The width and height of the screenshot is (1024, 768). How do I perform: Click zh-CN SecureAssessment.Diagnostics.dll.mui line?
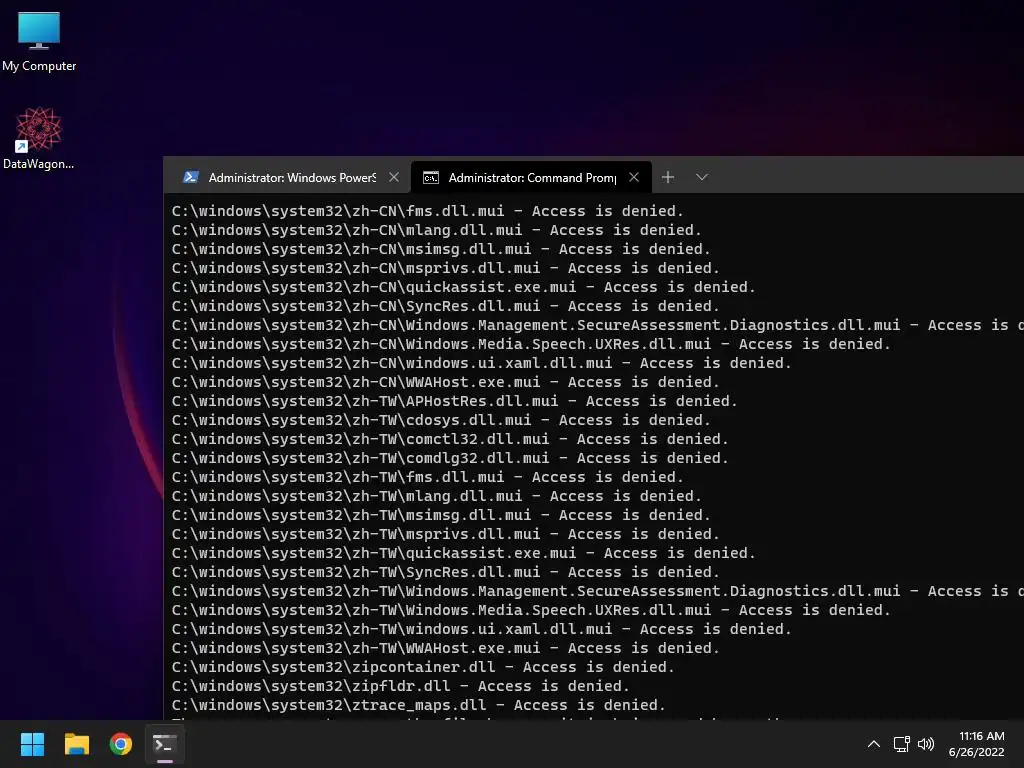point(598,325)
